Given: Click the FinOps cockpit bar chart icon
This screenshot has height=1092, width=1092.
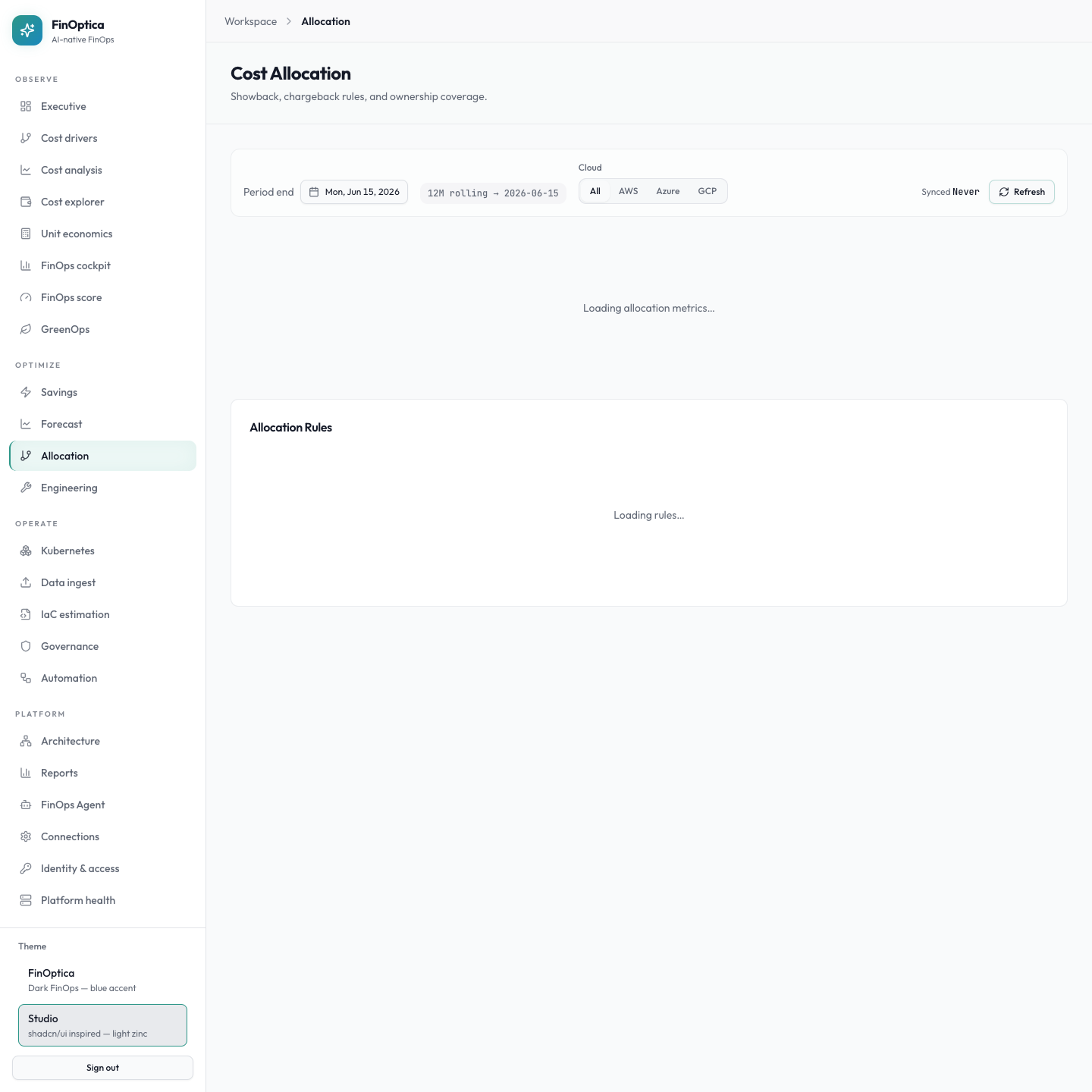Looking at the screenshot, I should (26, 265).
